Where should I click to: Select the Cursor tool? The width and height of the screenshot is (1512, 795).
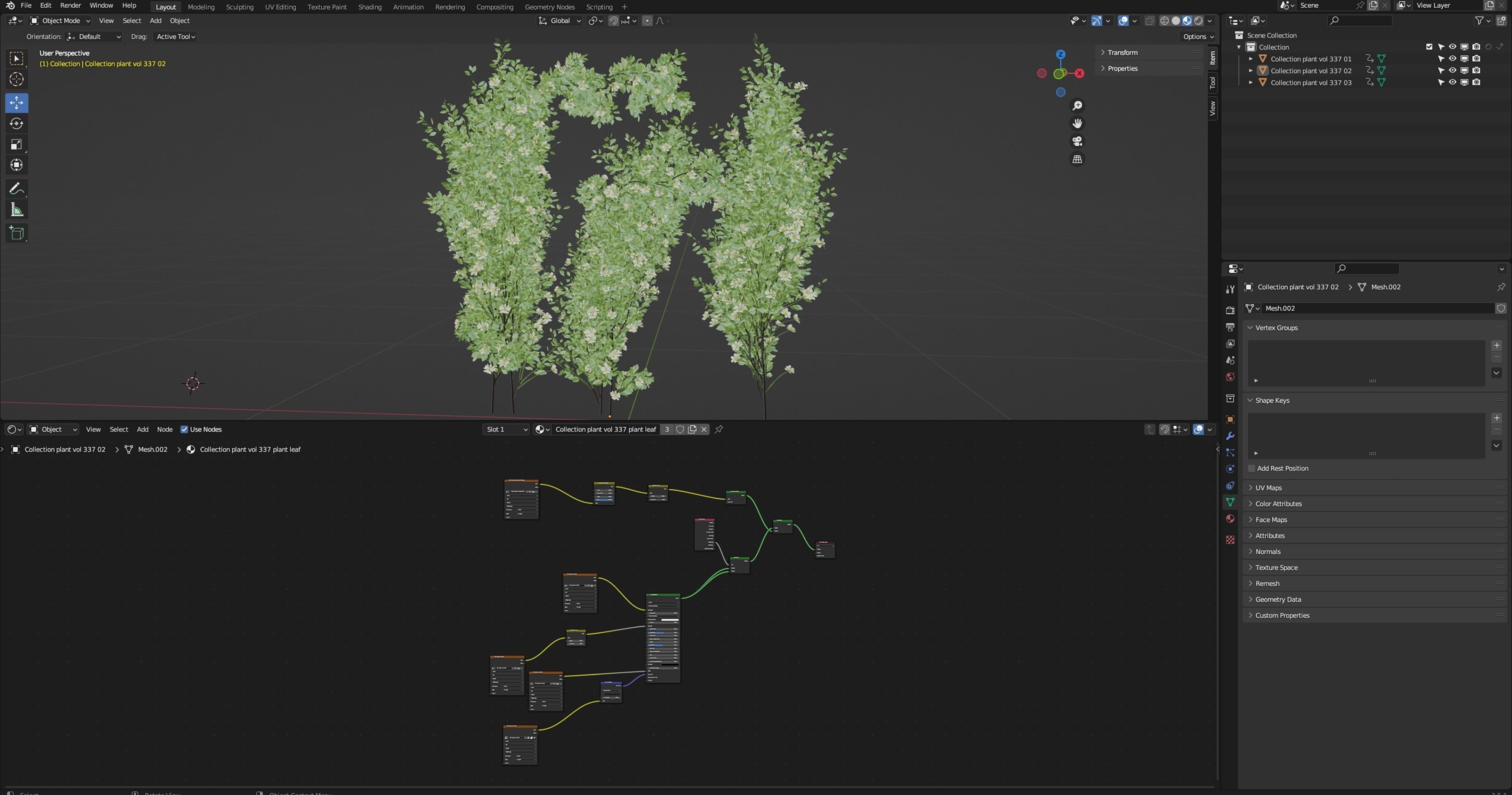coord(17,79)
